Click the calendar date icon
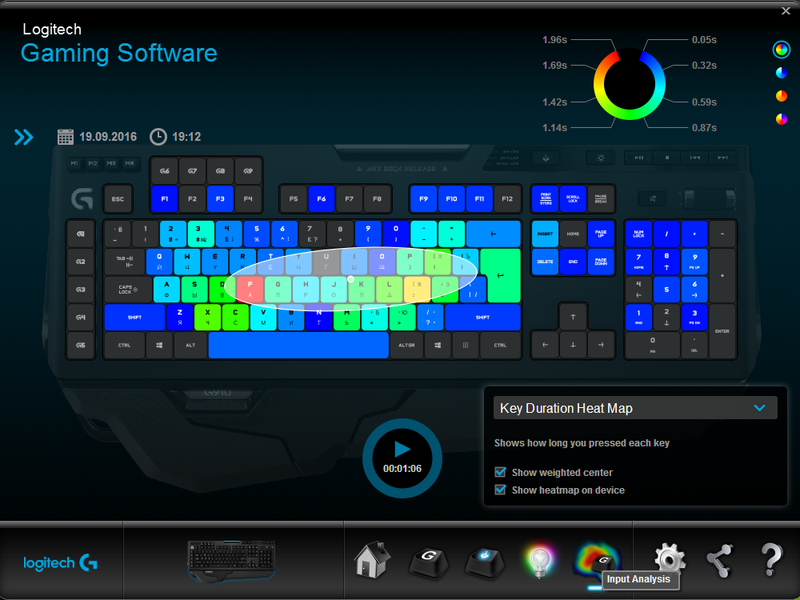 point(66,137)
